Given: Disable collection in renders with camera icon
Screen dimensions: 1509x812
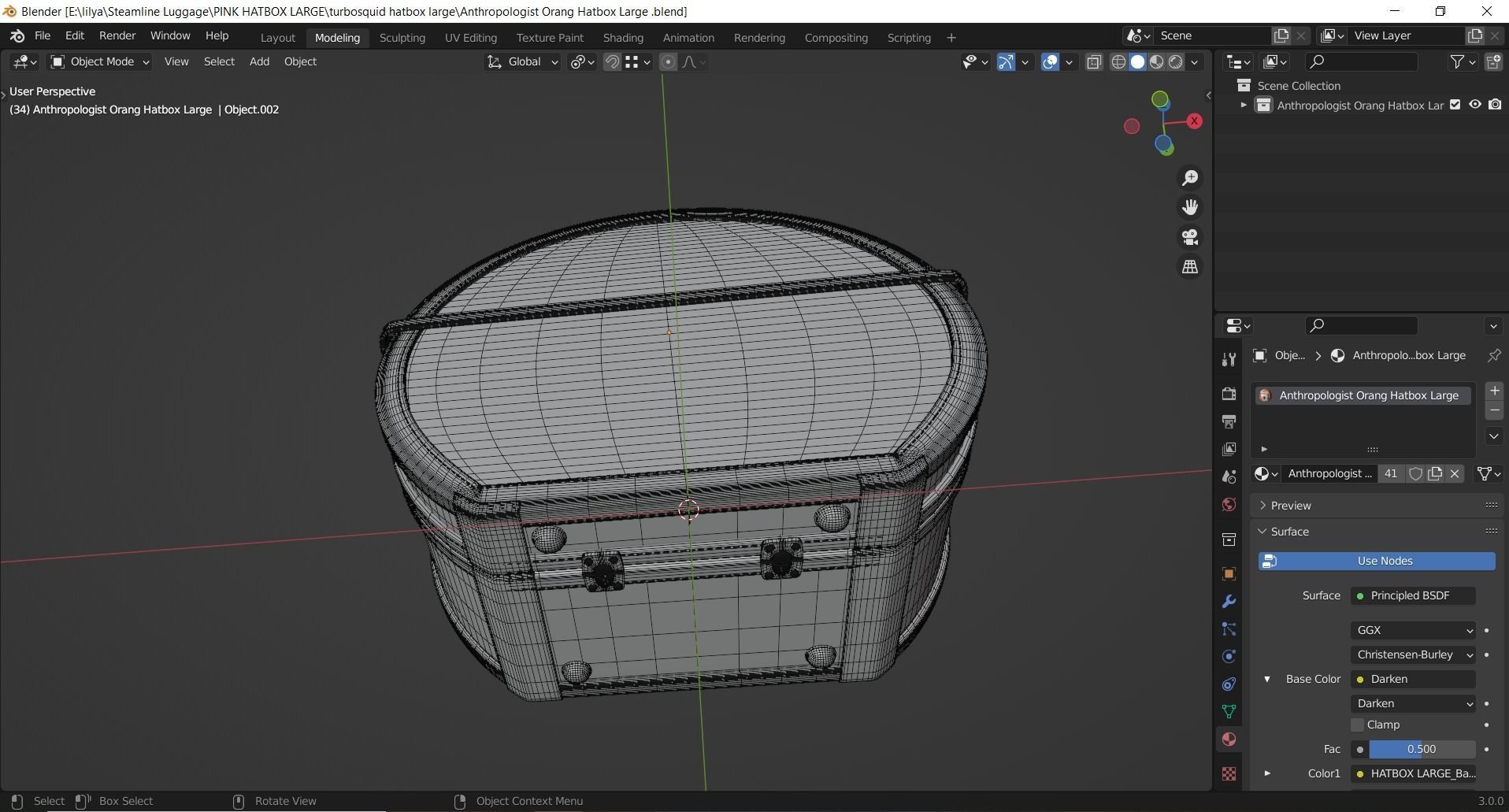Looking at the screenshot, I should (1495, 105).
